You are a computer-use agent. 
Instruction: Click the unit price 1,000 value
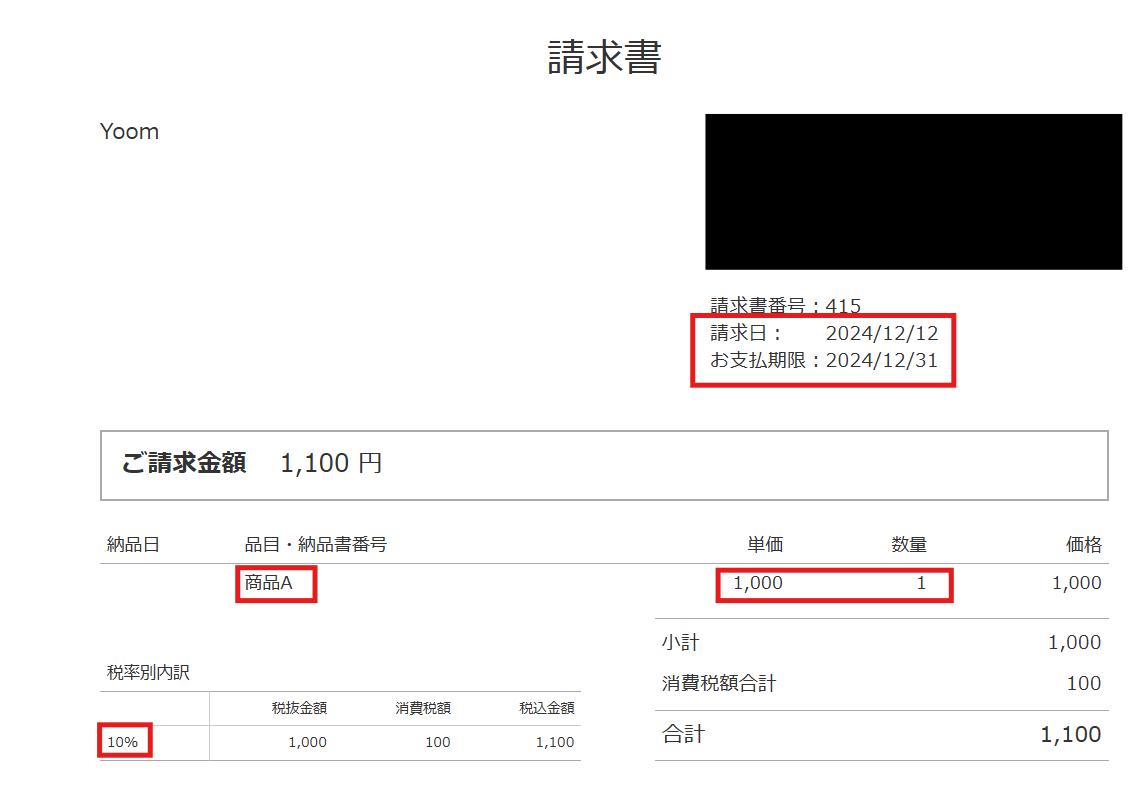tap(758, 583)
